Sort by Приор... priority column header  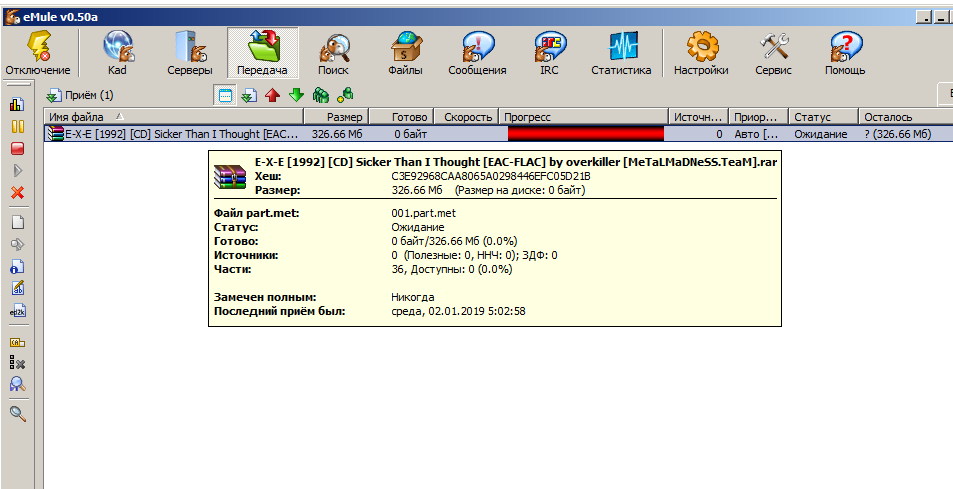(x=758, y=117)
